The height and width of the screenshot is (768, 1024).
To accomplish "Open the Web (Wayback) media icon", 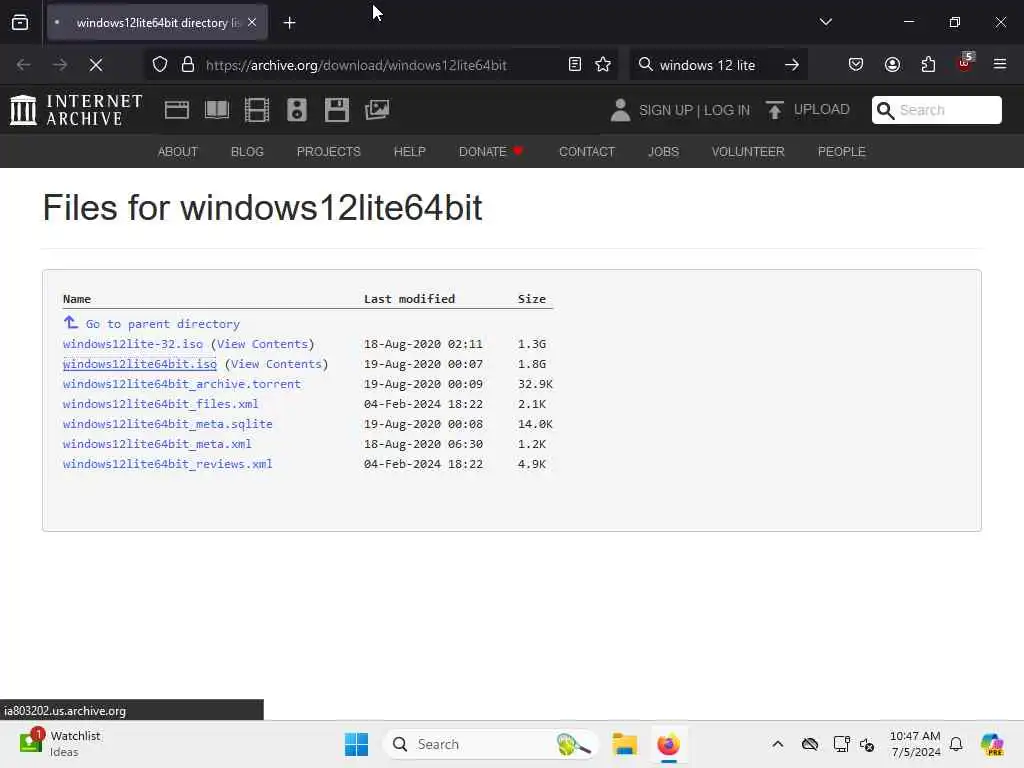I will coord(177,110).
